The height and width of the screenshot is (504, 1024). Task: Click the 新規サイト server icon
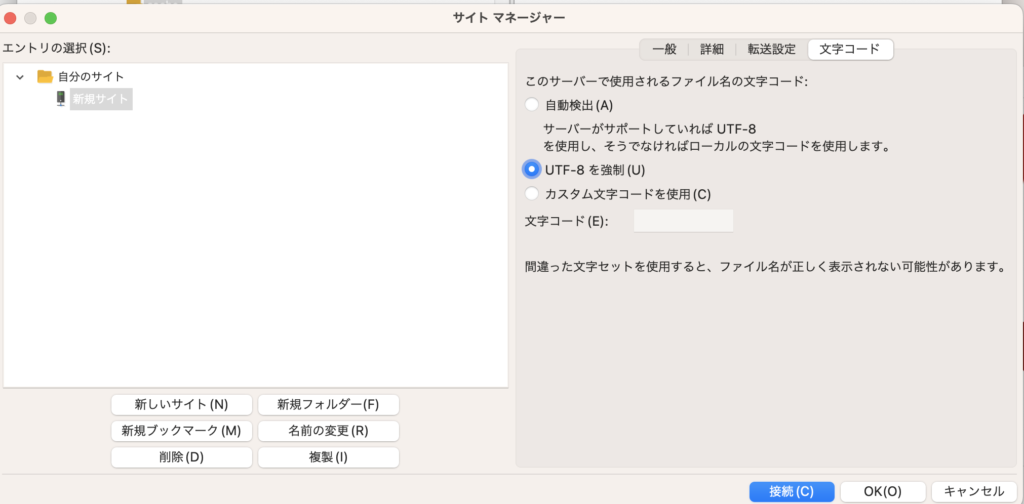pyautogui.click(x=61, y=99)
